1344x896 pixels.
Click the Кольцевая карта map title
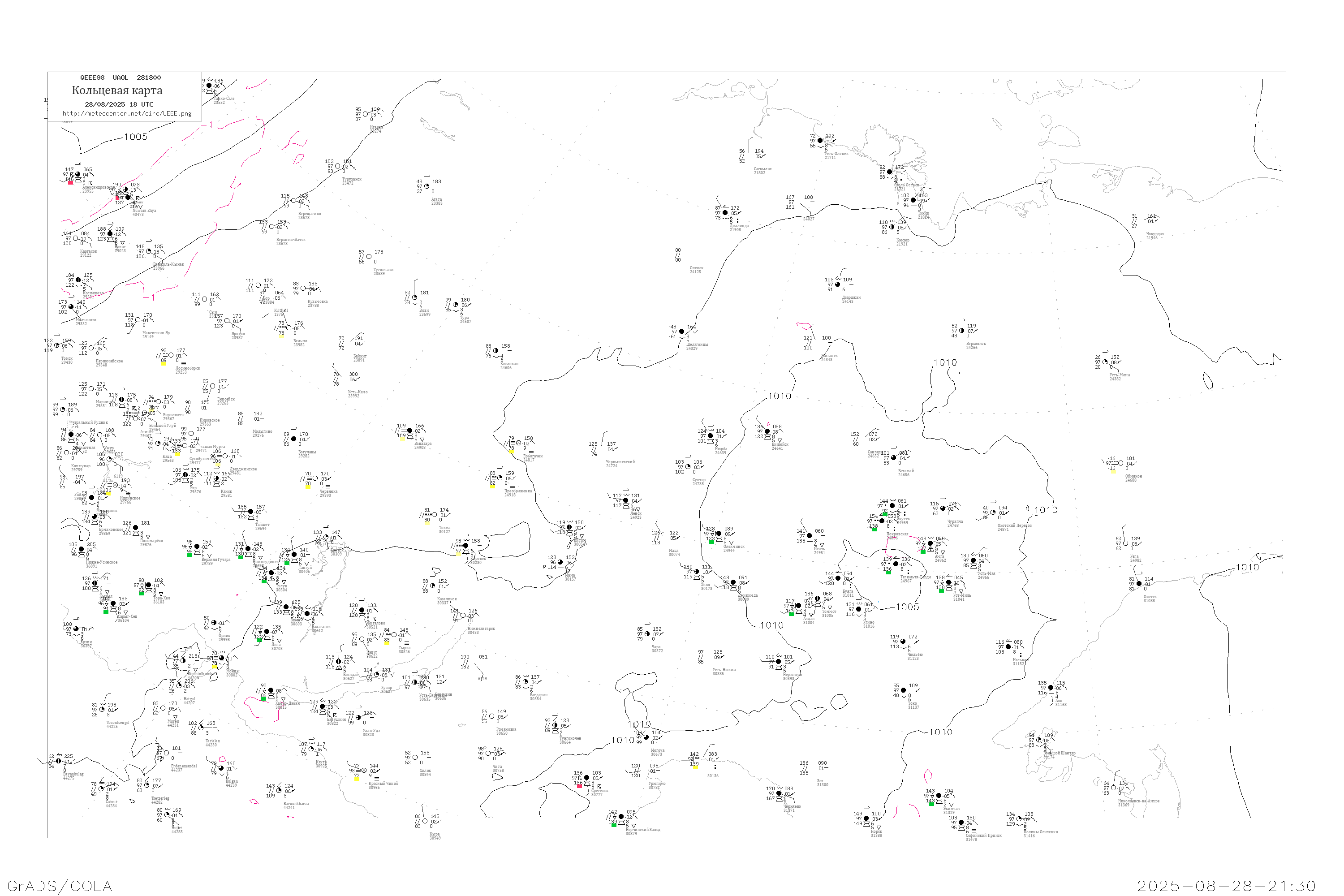pyautogui.click(x=117, y=90)
